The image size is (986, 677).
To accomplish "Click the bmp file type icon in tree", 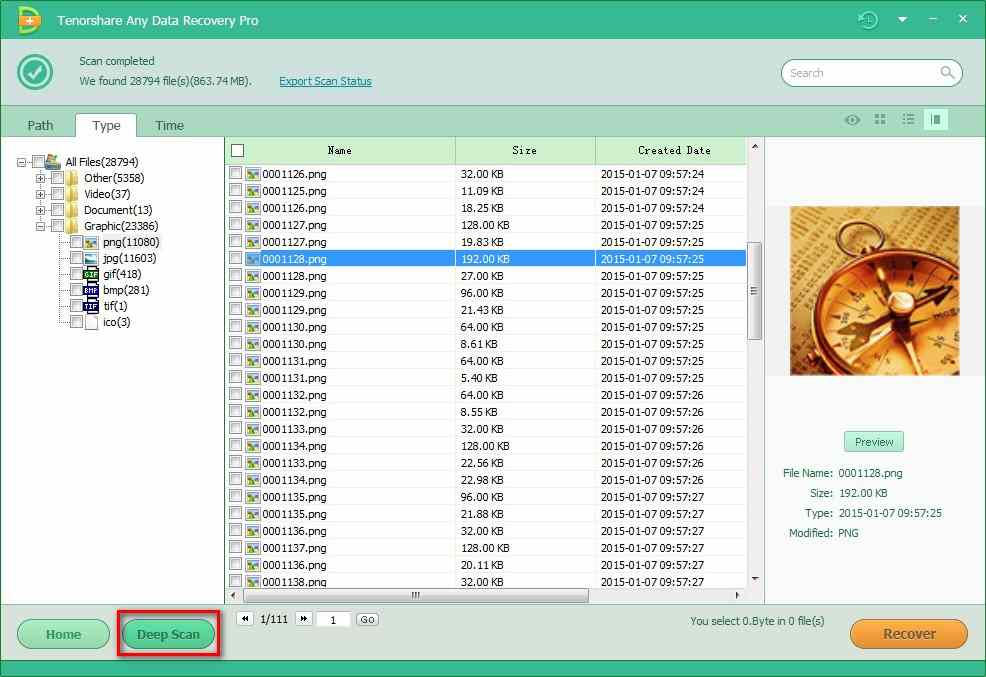I will (91, 290).
